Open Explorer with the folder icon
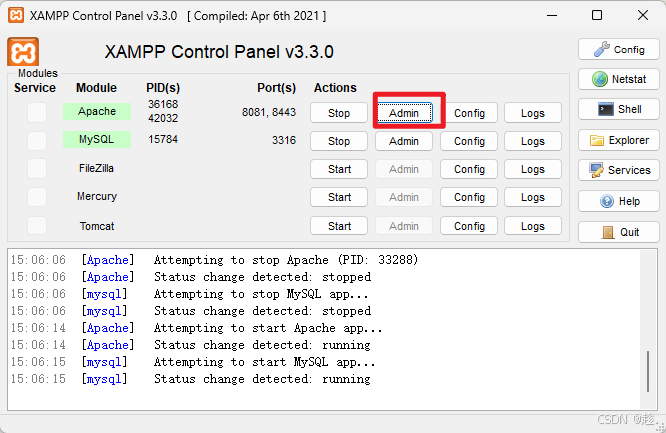666x433 pixels. (619, 140)
